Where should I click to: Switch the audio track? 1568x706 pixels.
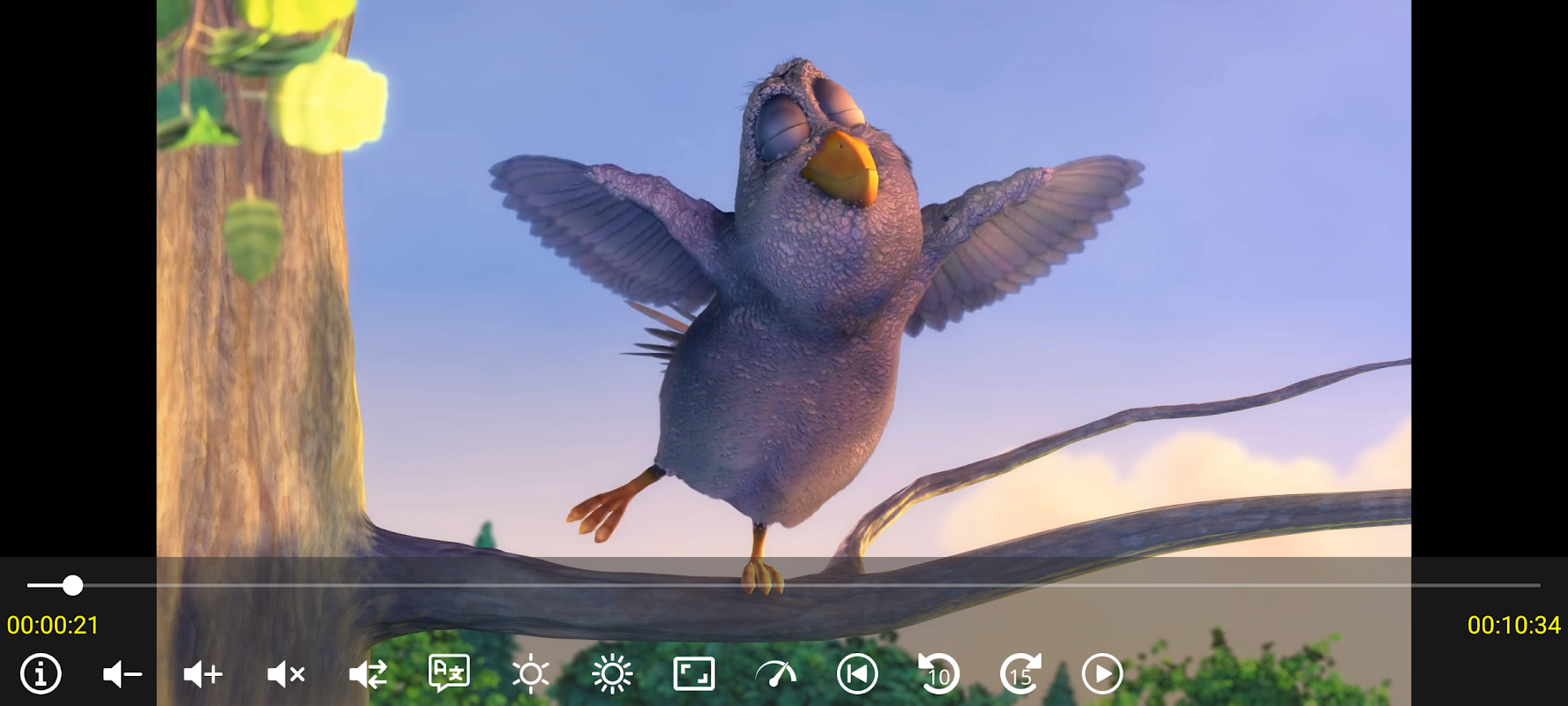(x=368, y=675)
